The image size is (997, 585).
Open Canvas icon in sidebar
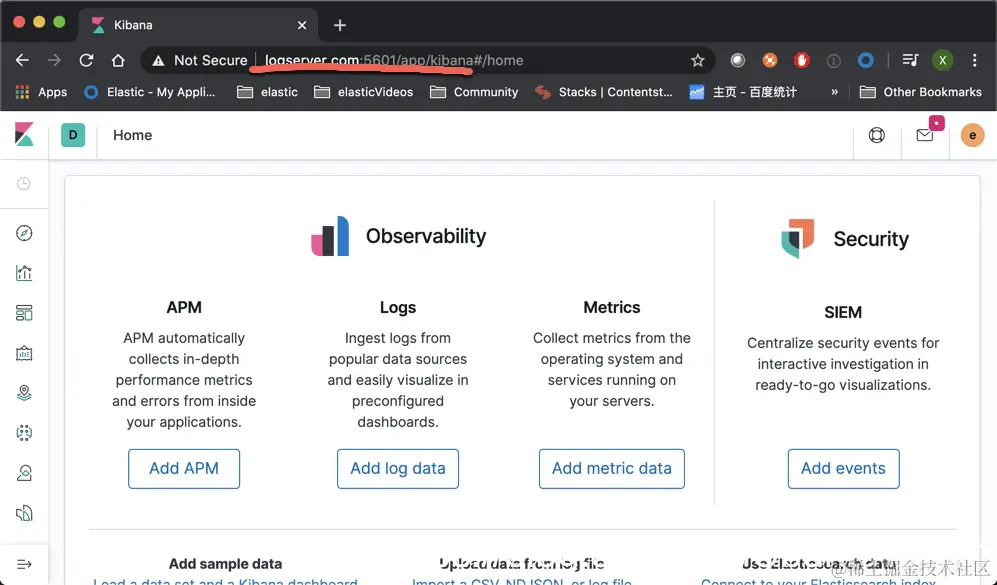pos(24,353)
